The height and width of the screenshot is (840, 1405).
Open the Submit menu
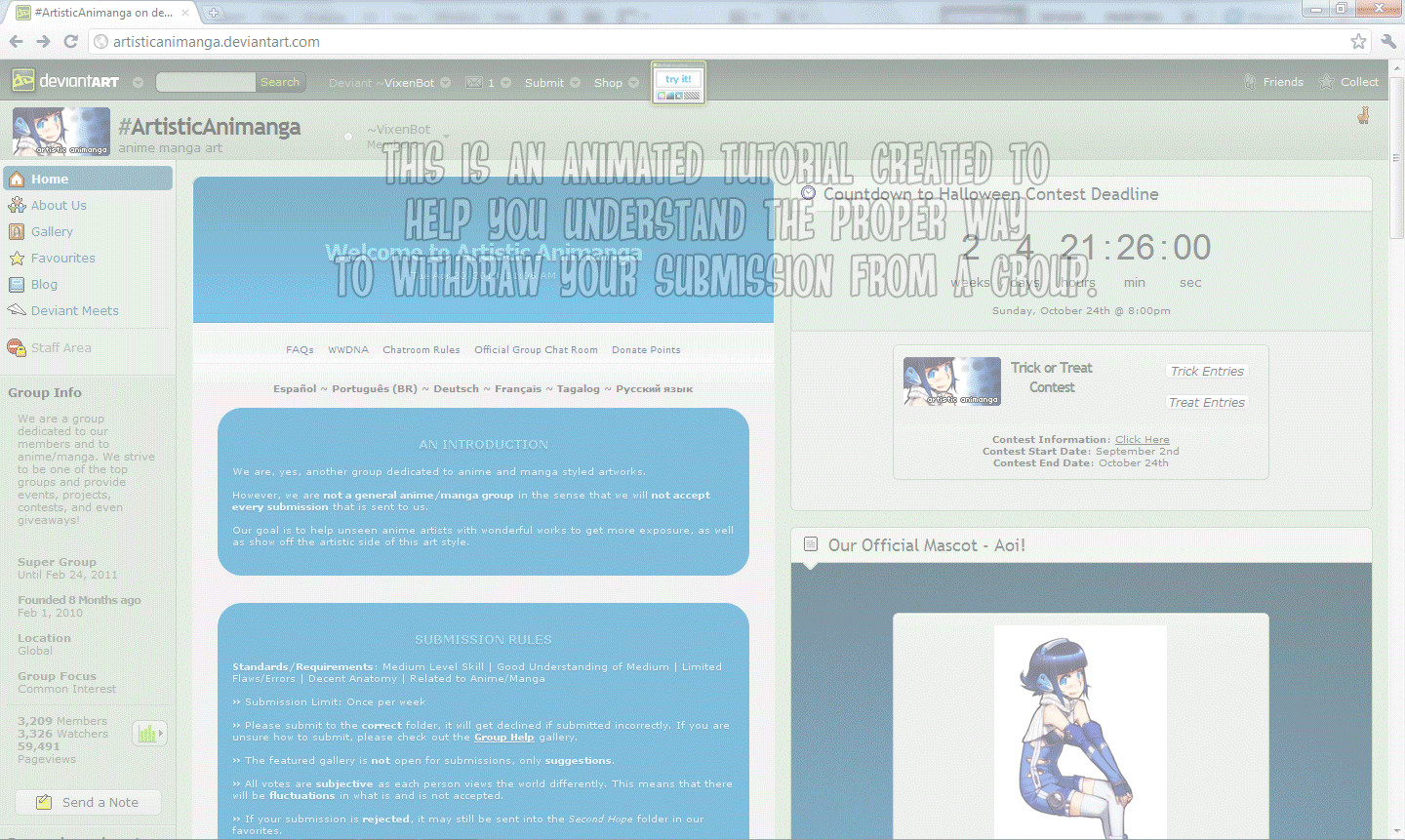click(544, 83)
